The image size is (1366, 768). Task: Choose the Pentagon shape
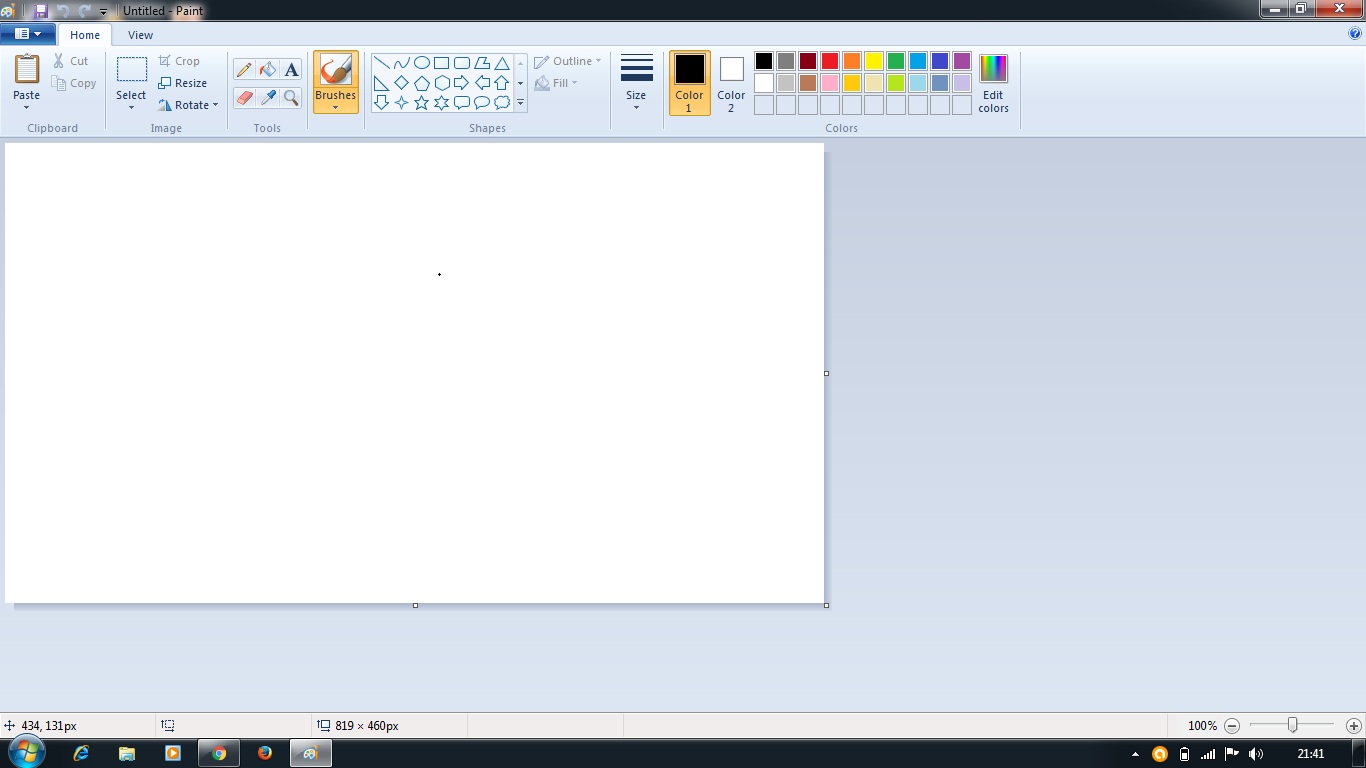(x=421, y=82)
